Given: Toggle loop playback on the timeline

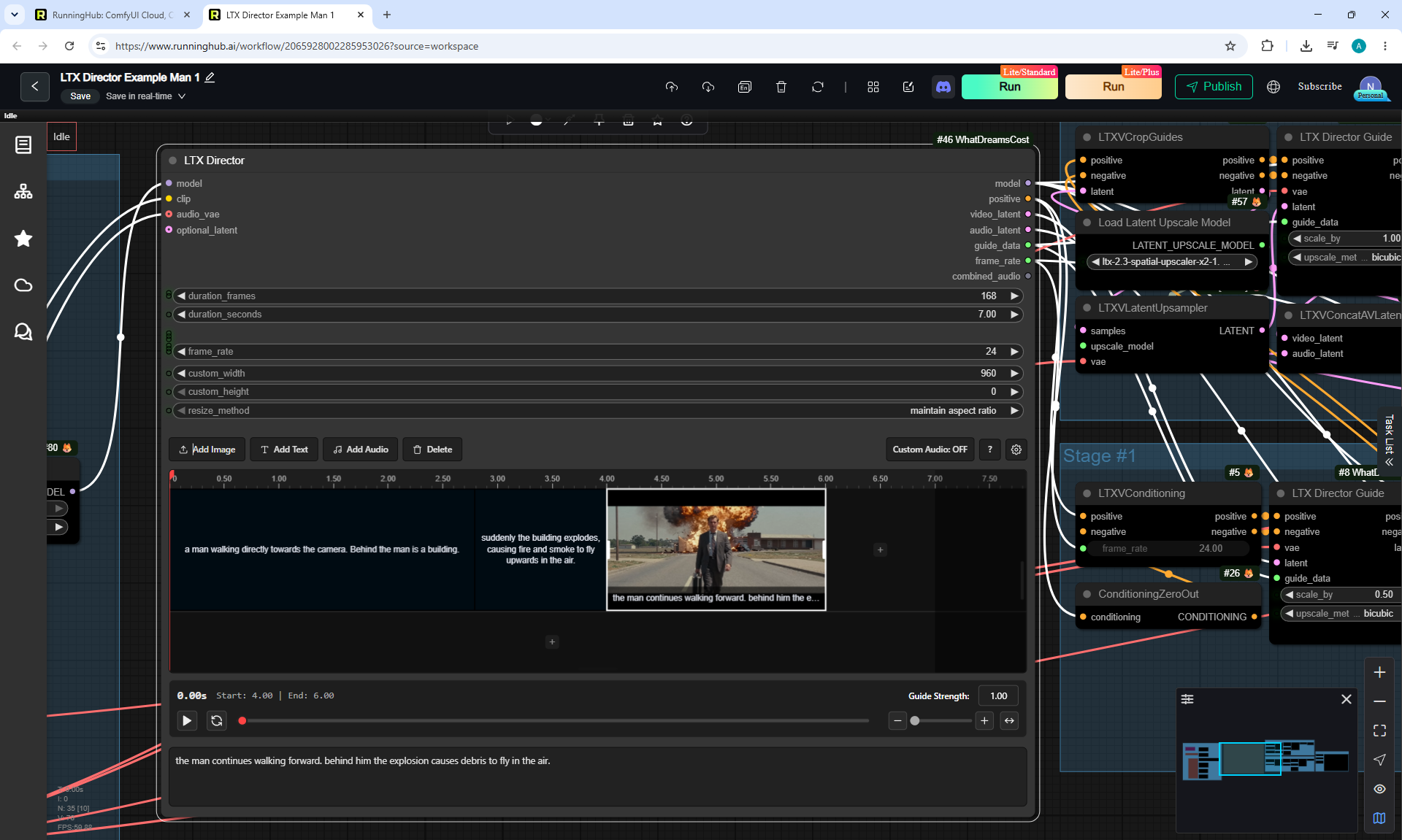Looking at the screenshot, I should pos(216,721).
